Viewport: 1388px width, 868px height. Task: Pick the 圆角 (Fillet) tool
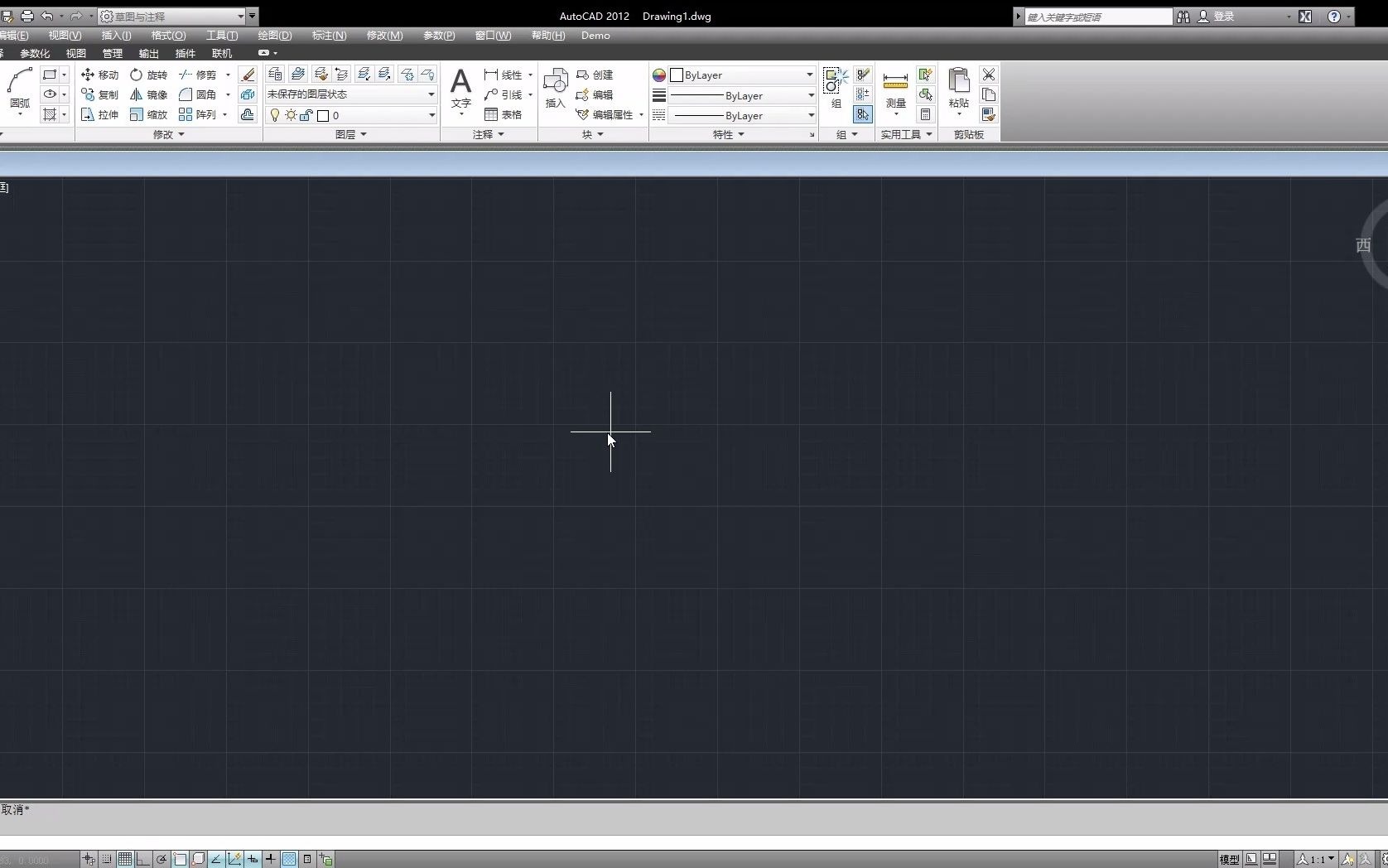pos(197,94)
